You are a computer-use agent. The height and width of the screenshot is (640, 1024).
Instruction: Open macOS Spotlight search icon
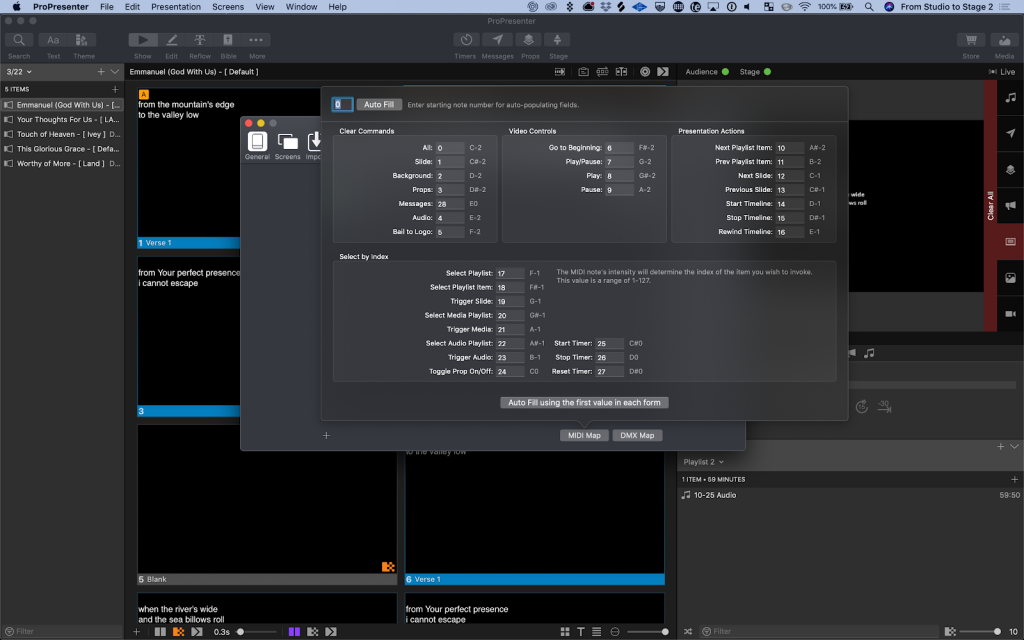pyautogui.click(x=869, y=7)
